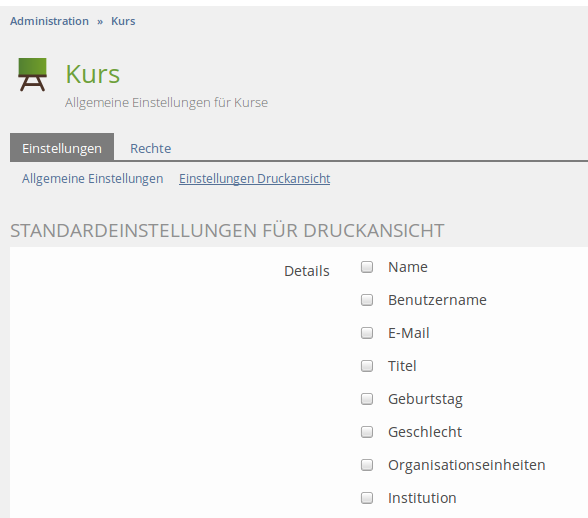
Task: Click the Geburtstag label text
Action: pos(425,400)
